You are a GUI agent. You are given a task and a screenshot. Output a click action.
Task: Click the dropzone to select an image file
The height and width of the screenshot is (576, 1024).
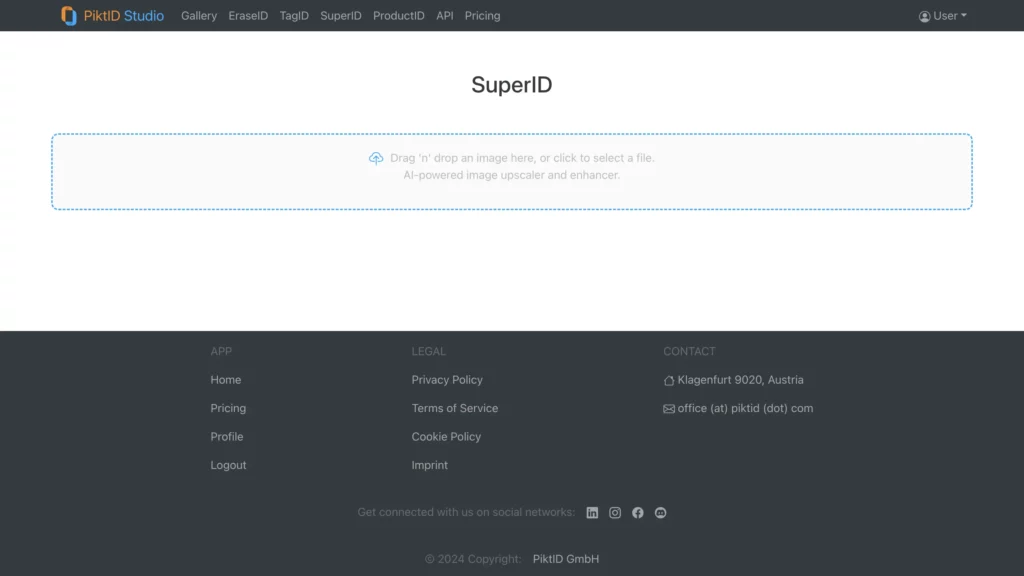coord(511,170)
